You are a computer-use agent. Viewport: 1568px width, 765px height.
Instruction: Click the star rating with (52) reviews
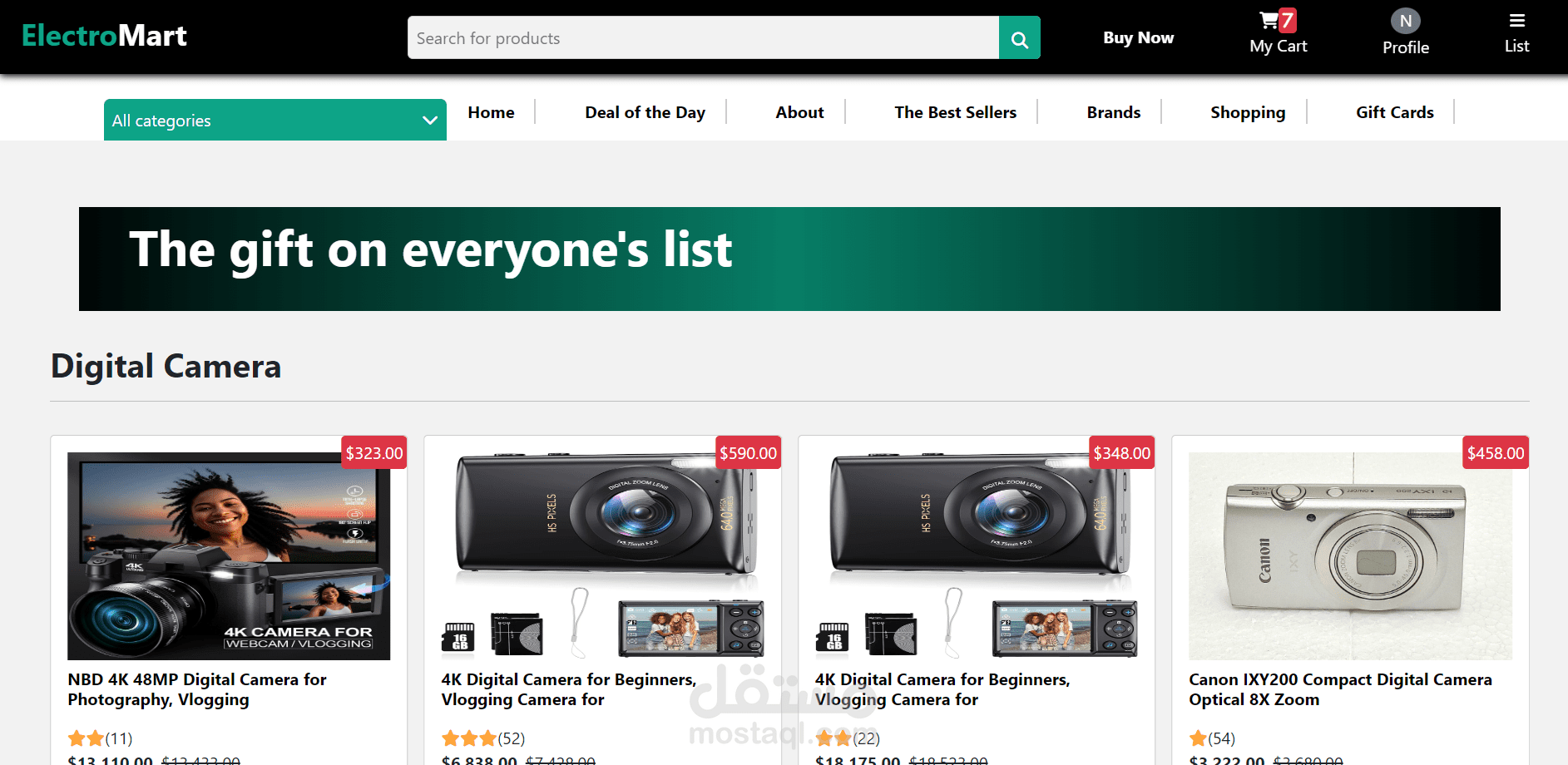[483, 738]
